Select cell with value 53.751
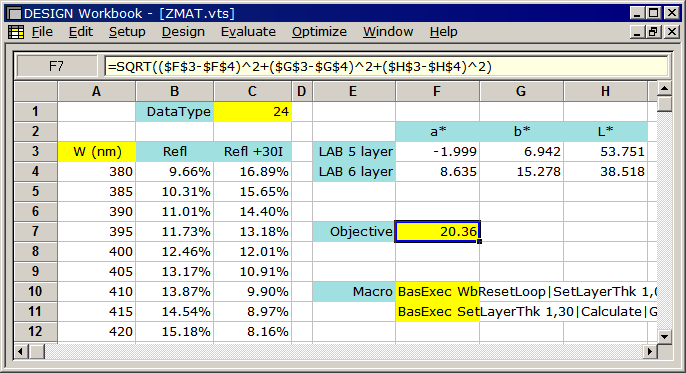This screenshot has width=686, height=373. (x=606, y=152)
